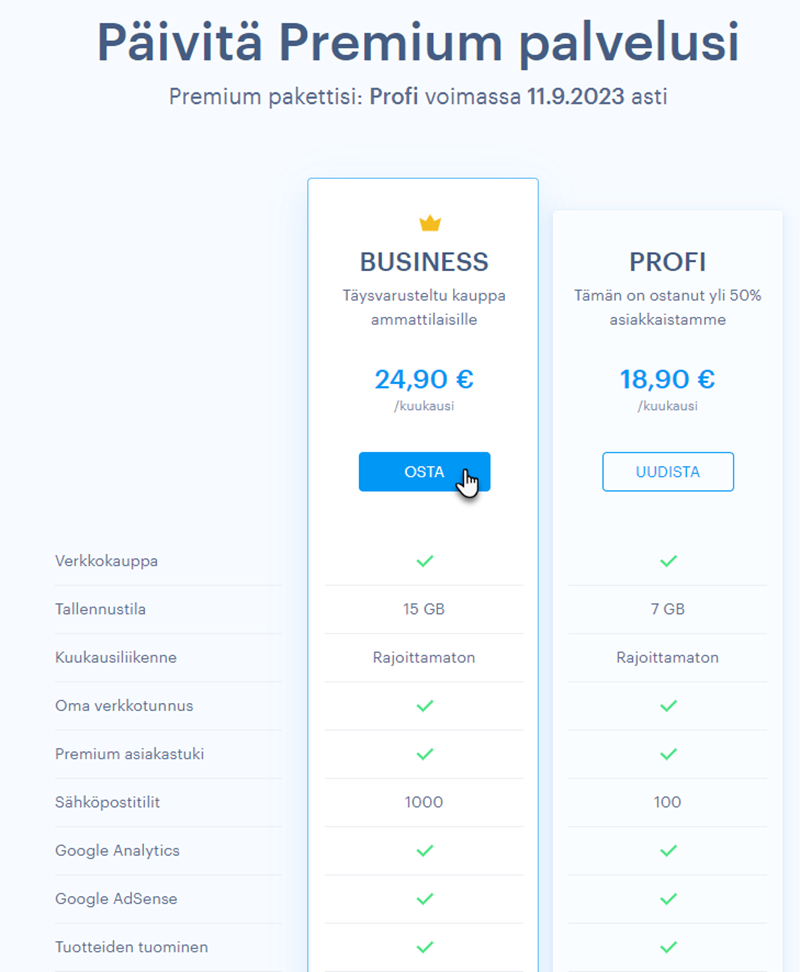Click the Profi checkmark for Verkkokauppa
The height and width of the screenshot is (972, 800).
[x=668, y=561]
